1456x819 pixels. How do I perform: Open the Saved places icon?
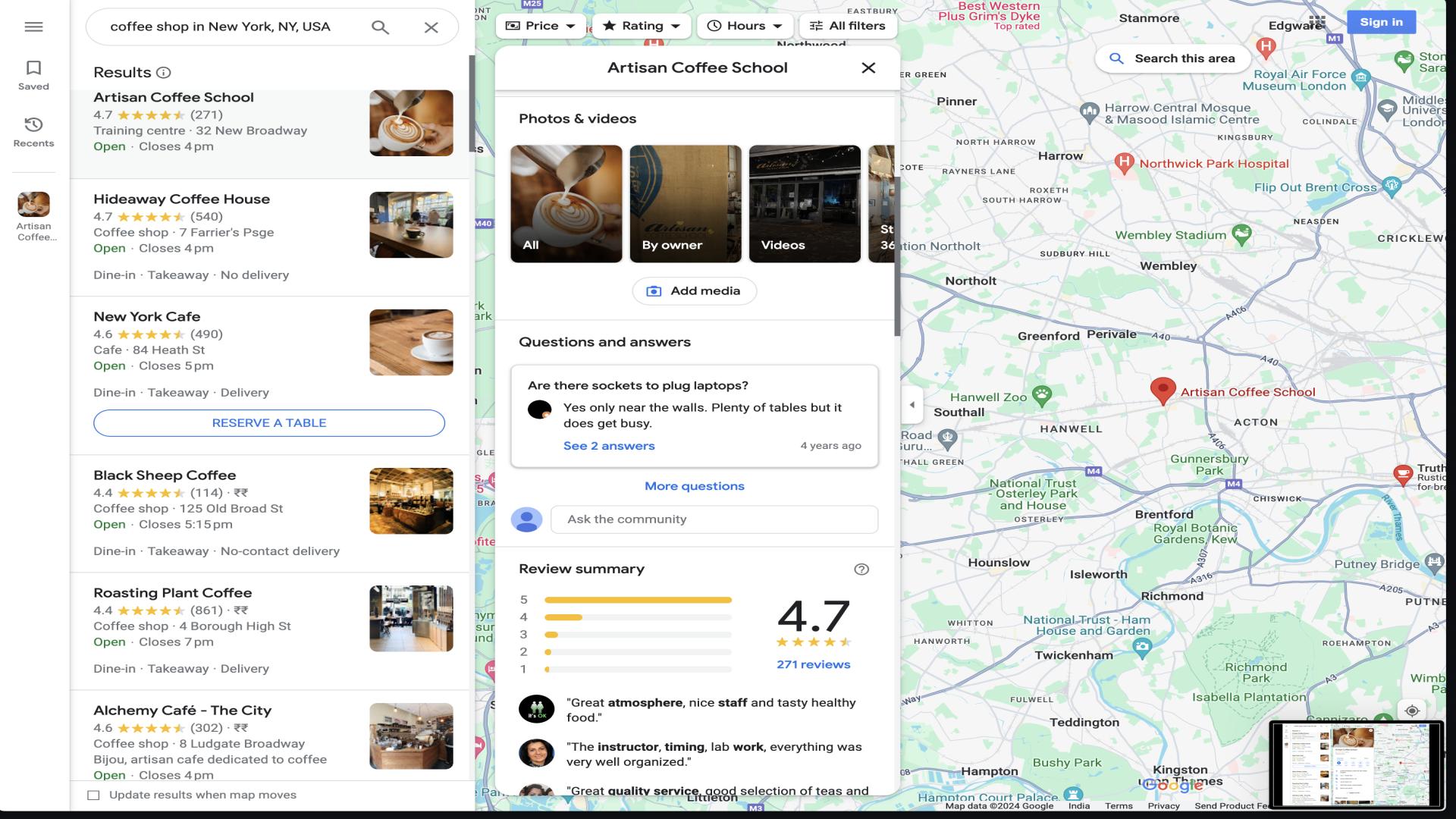(33, 76)
